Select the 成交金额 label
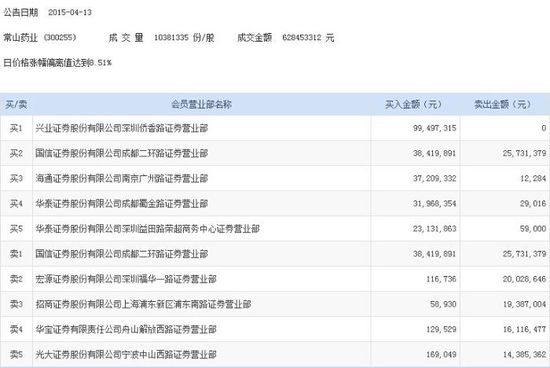This screenshot has width=550, height=368. pyautogui.click(x=255, y=37)
